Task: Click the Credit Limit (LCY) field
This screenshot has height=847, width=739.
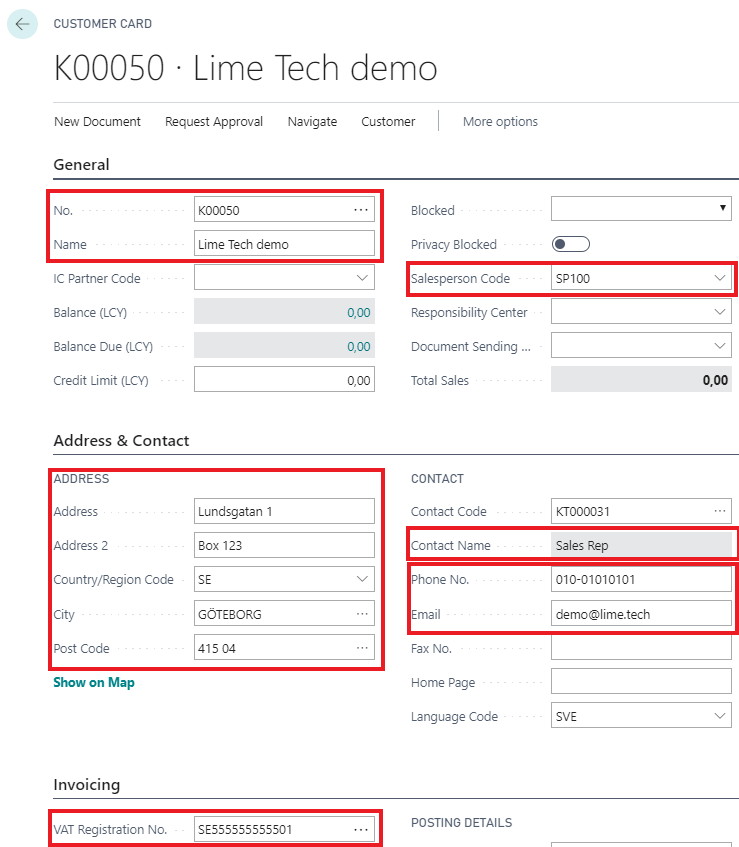Action: tap(284, 380)
